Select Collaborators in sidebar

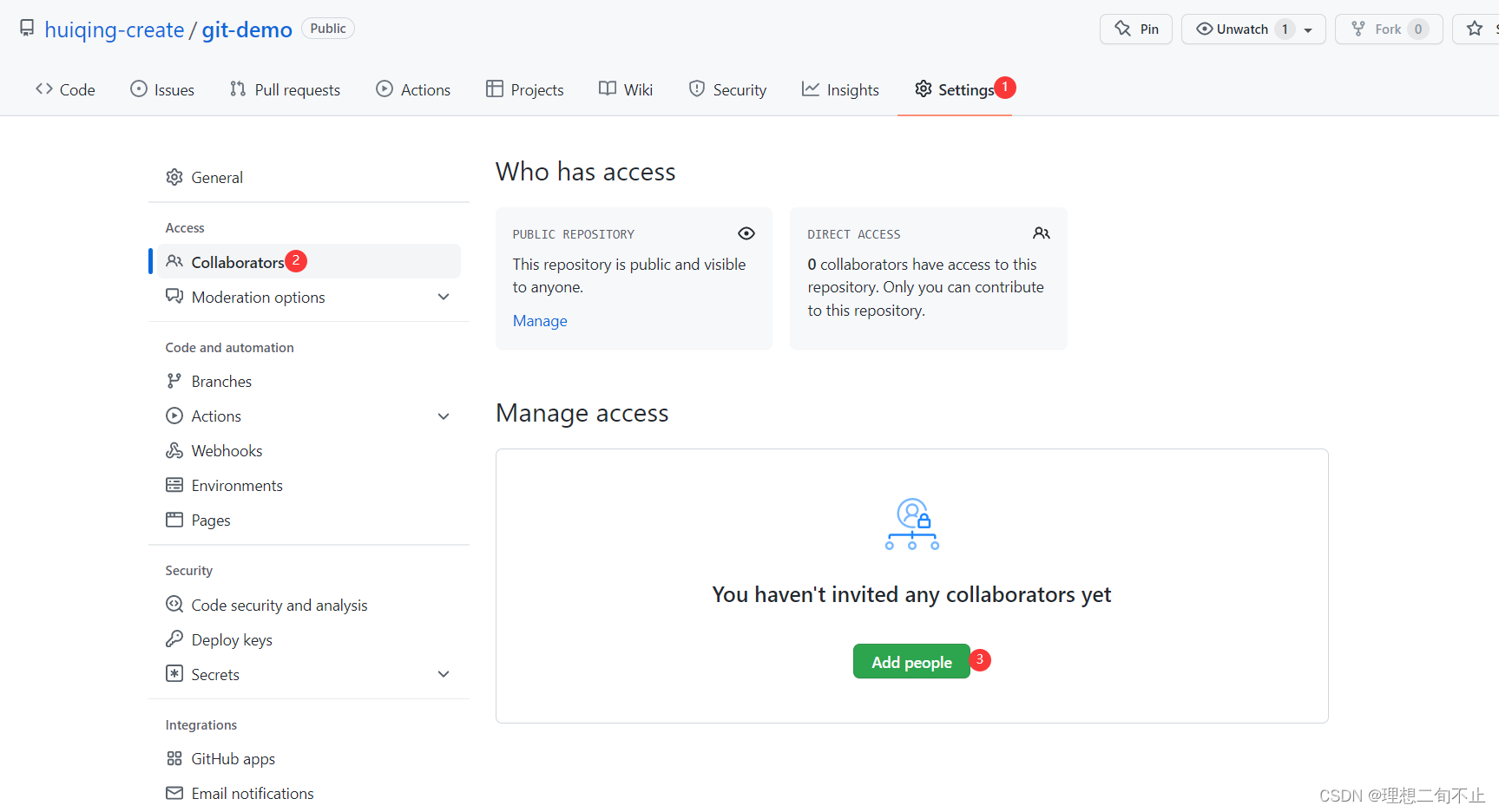point(308,262)
